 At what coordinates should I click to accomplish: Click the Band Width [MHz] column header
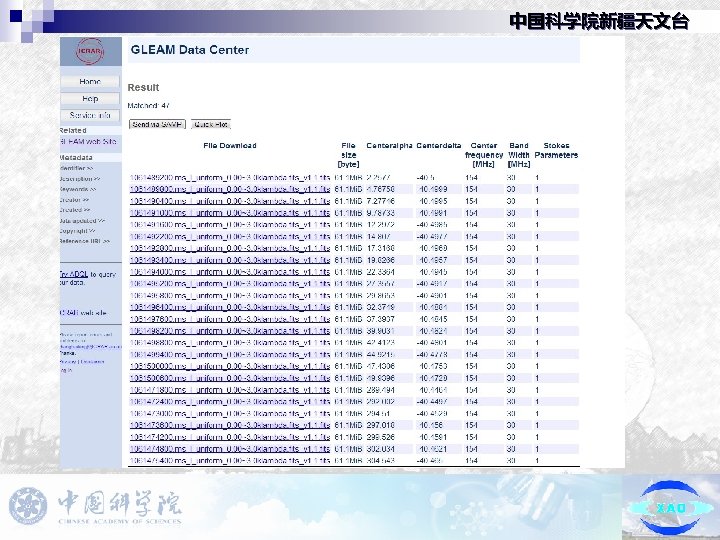[519, 155]
